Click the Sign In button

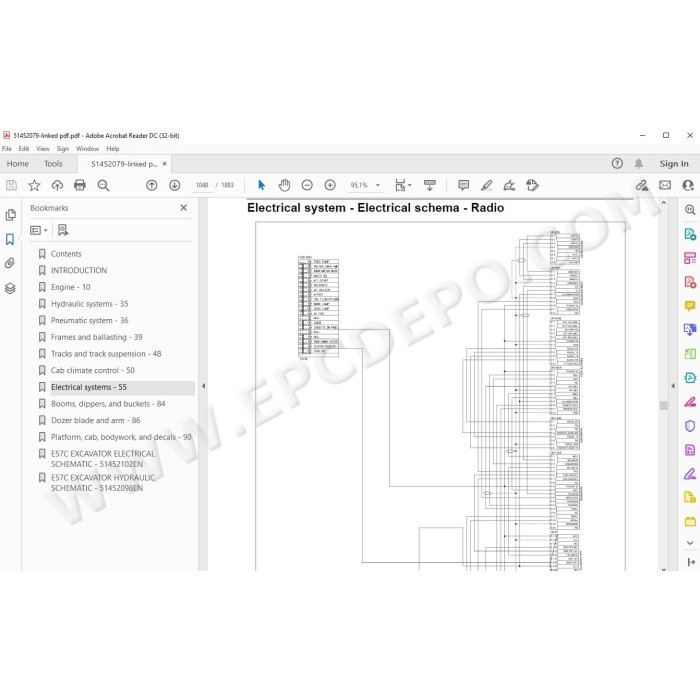pyautogui.click(x=674, y=164)
